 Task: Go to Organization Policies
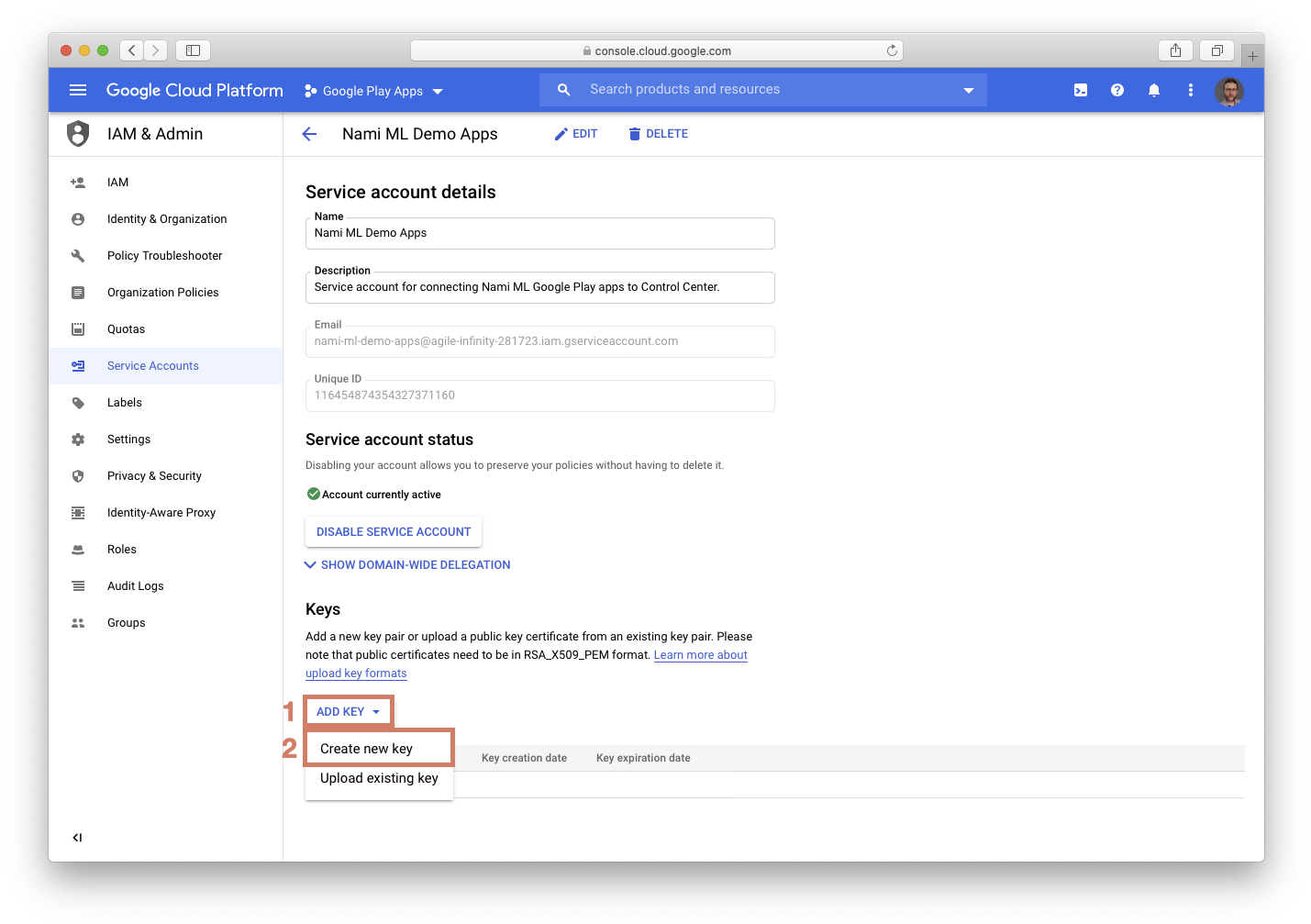165,293
